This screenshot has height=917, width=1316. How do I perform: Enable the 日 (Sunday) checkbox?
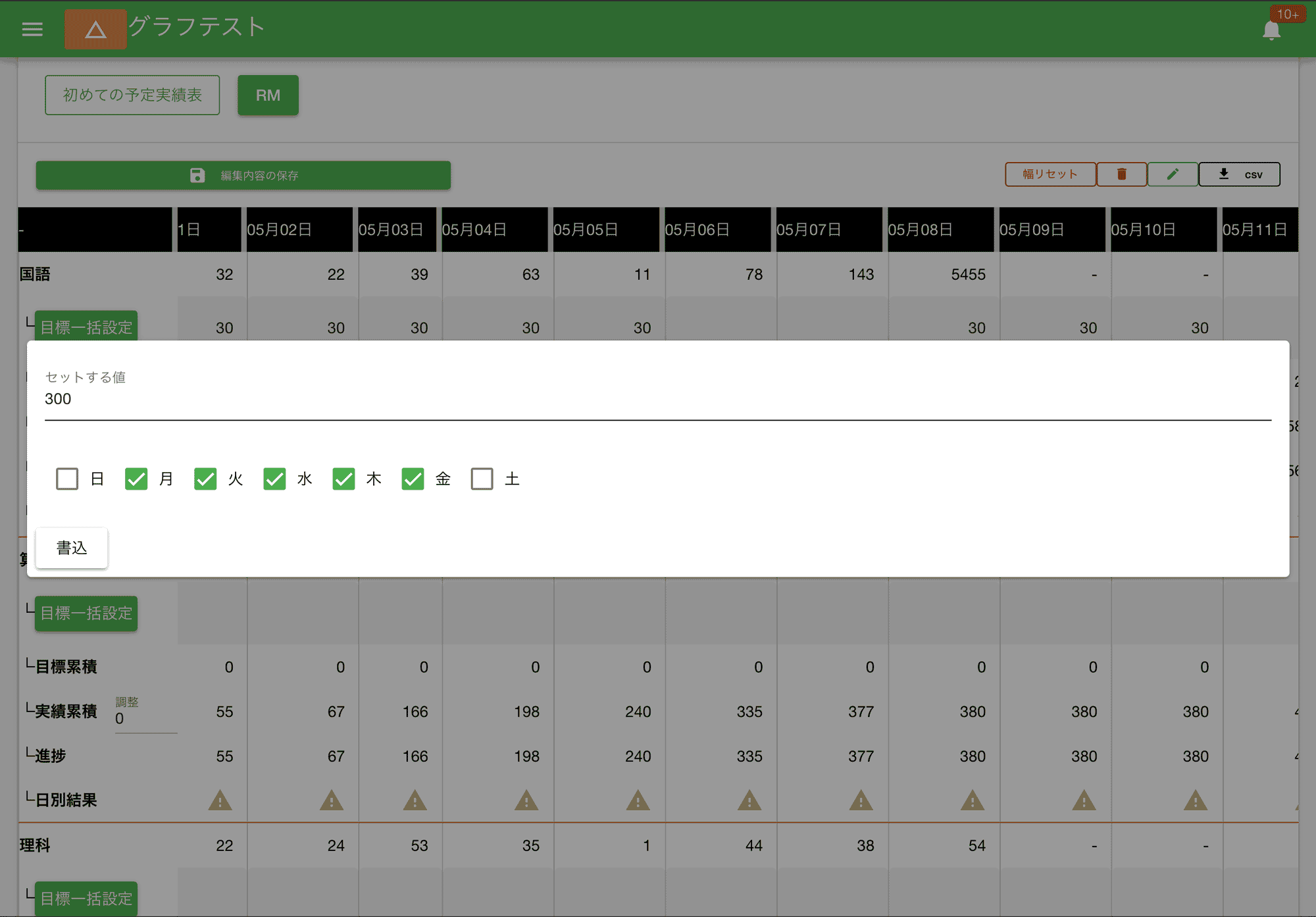[x=67, y=479]
